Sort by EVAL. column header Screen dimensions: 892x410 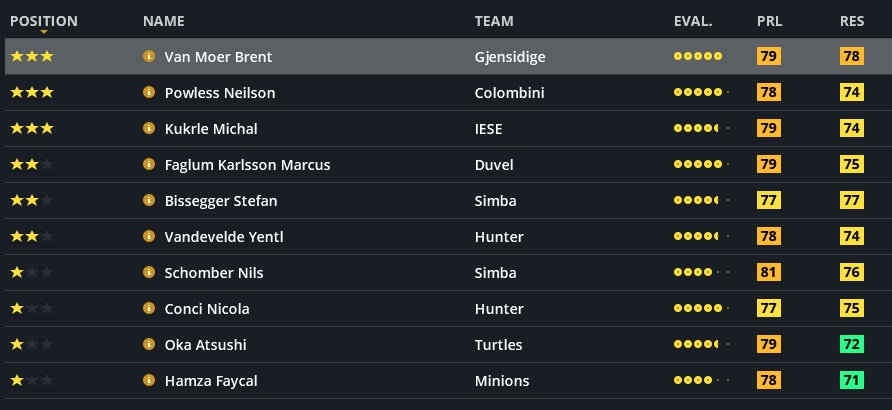[693, 21]
